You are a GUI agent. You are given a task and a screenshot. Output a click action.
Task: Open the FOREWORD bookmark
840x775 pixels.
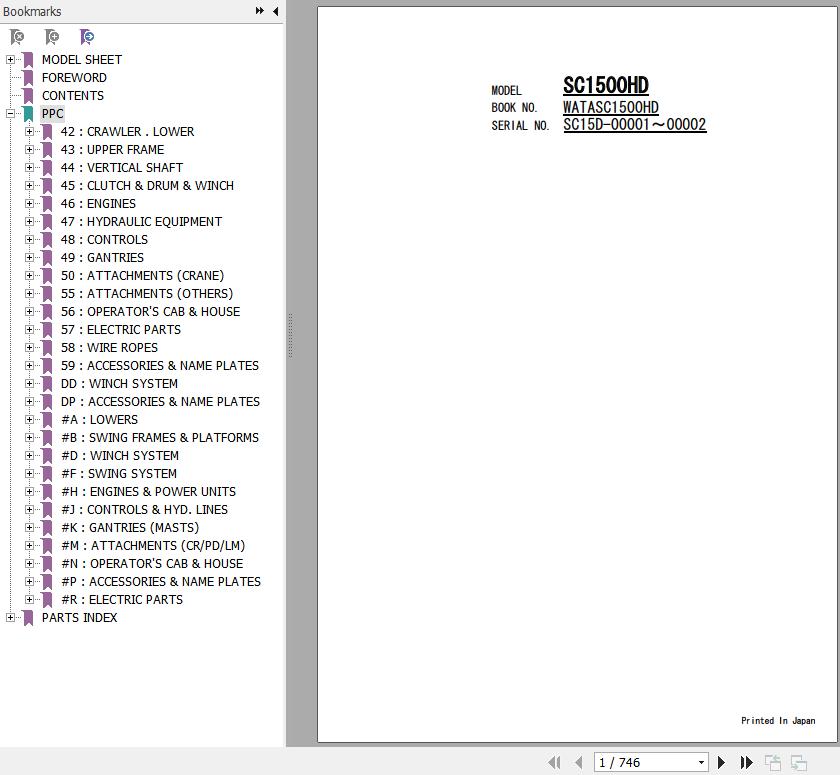coord(74,78)
